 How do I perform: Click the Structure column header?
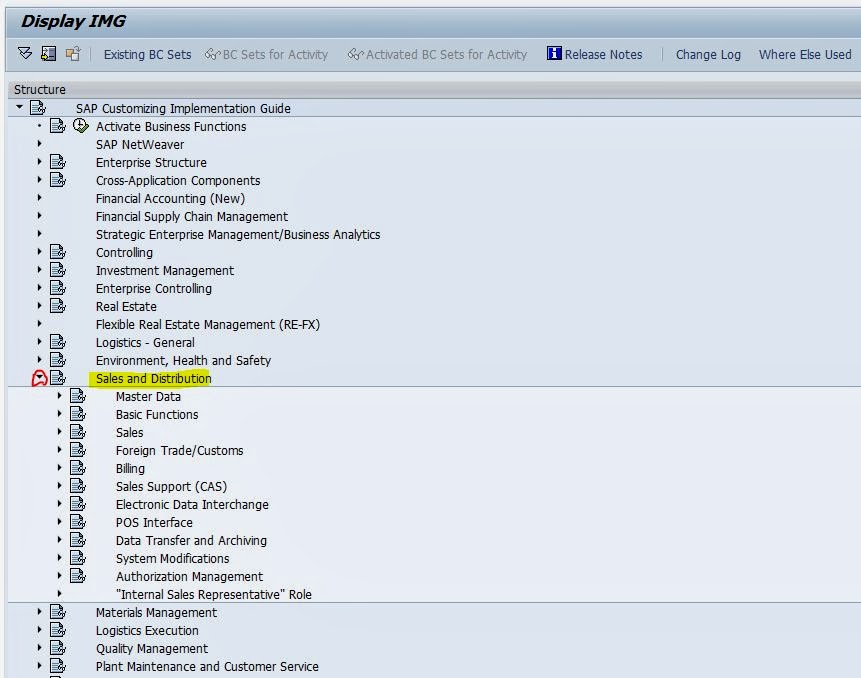click(40, 89)
